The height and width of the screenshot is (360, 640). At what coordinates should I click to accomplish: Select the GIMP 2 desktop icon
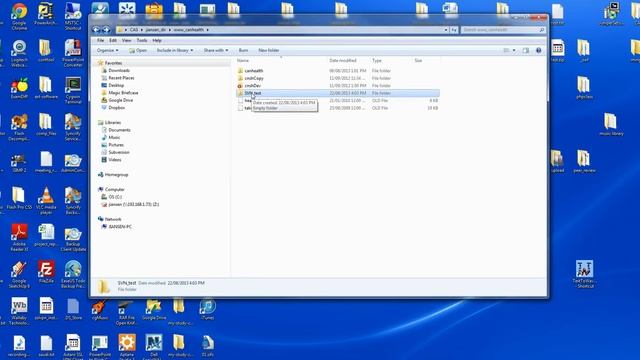point(19,162)
